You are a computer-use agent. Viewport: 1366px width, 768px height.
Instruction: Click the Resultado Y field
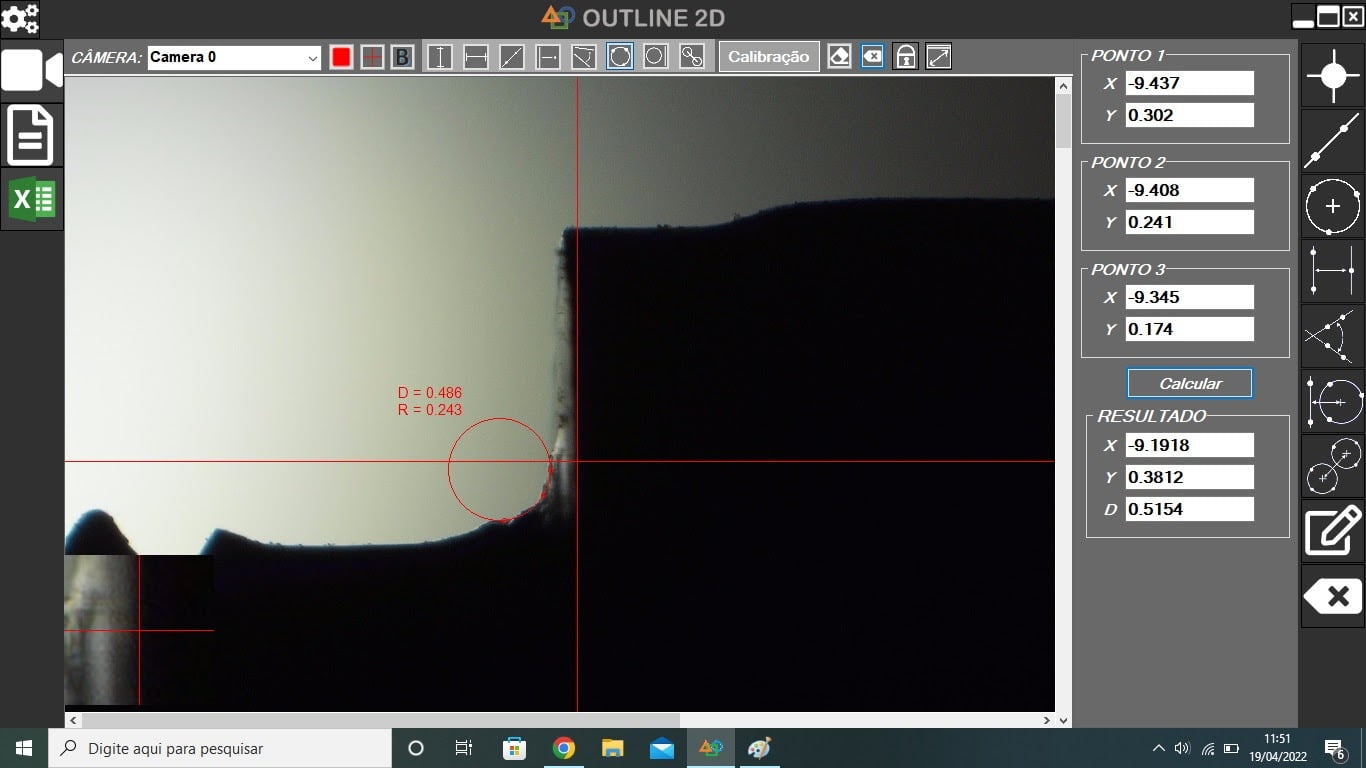1190,477
